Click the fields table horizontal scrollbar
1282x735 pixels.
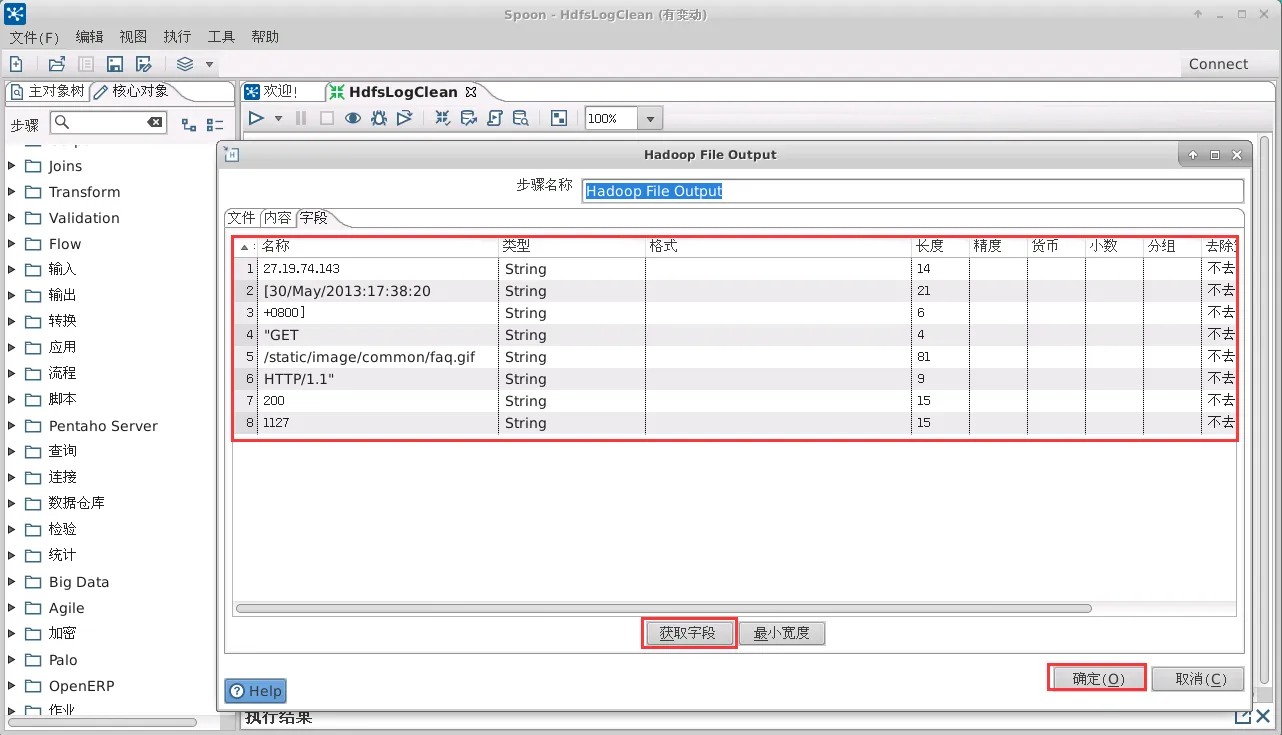click(664, 608)
